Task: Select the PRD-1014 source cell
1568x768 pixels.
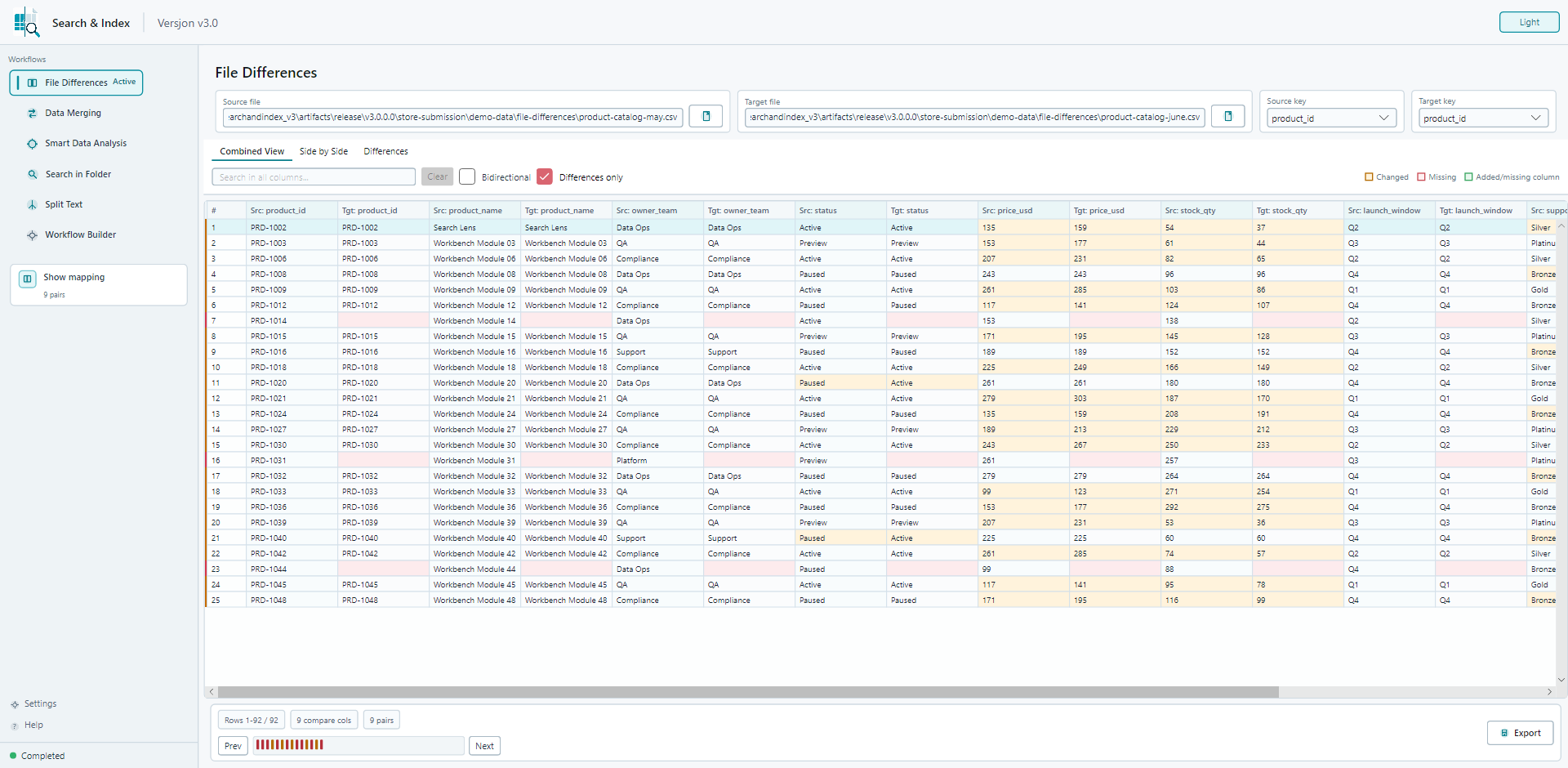Action: click(x=292, y=321)
